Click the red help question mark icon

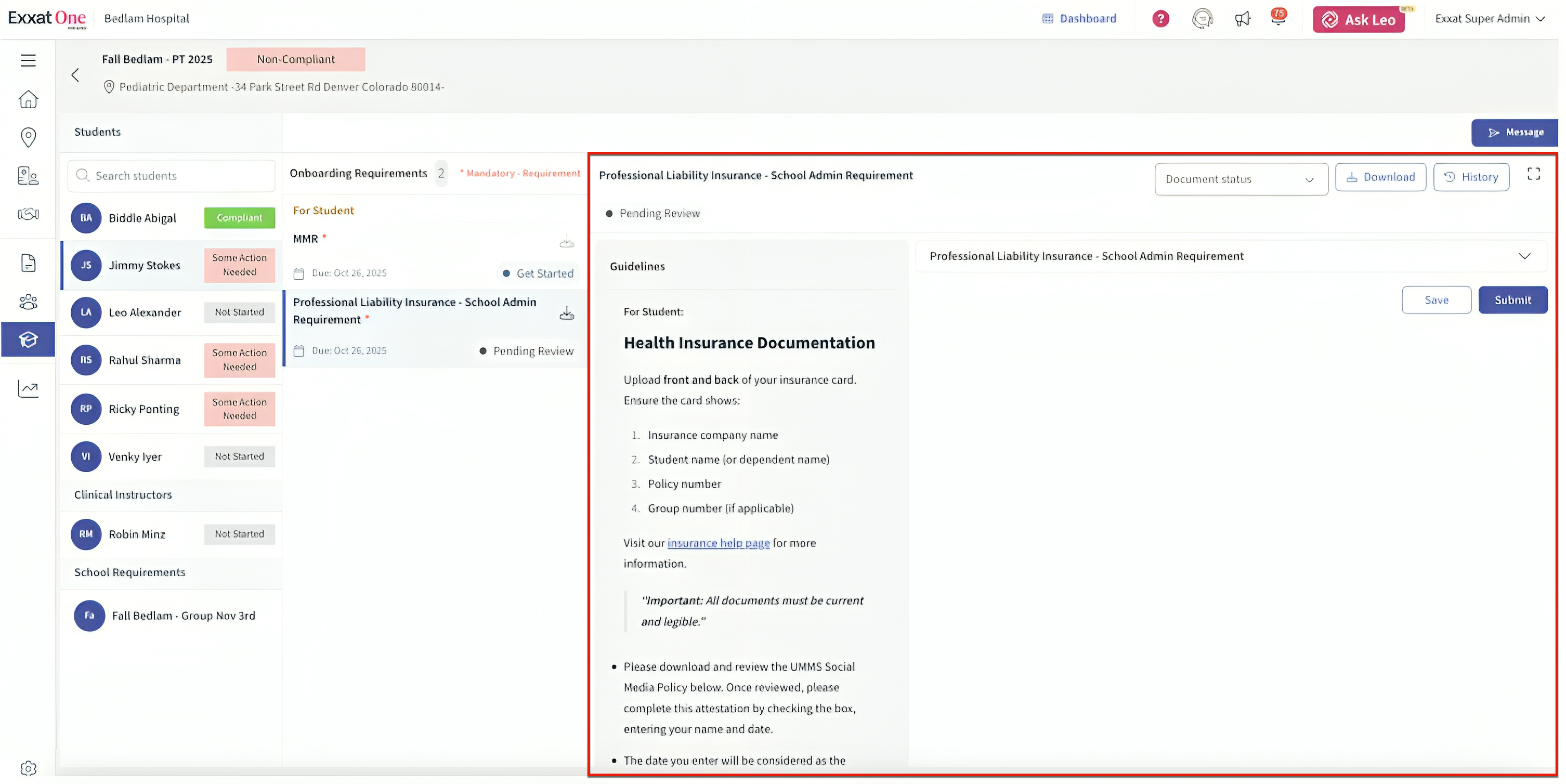1160,19
